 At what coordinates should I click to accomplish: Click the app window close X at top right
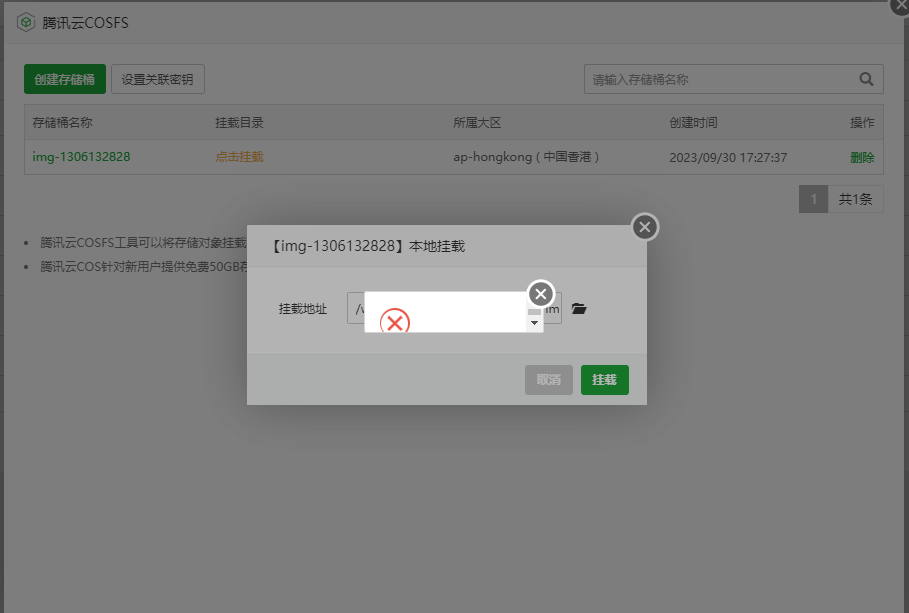pyautogui.click(x=899, y=7)
